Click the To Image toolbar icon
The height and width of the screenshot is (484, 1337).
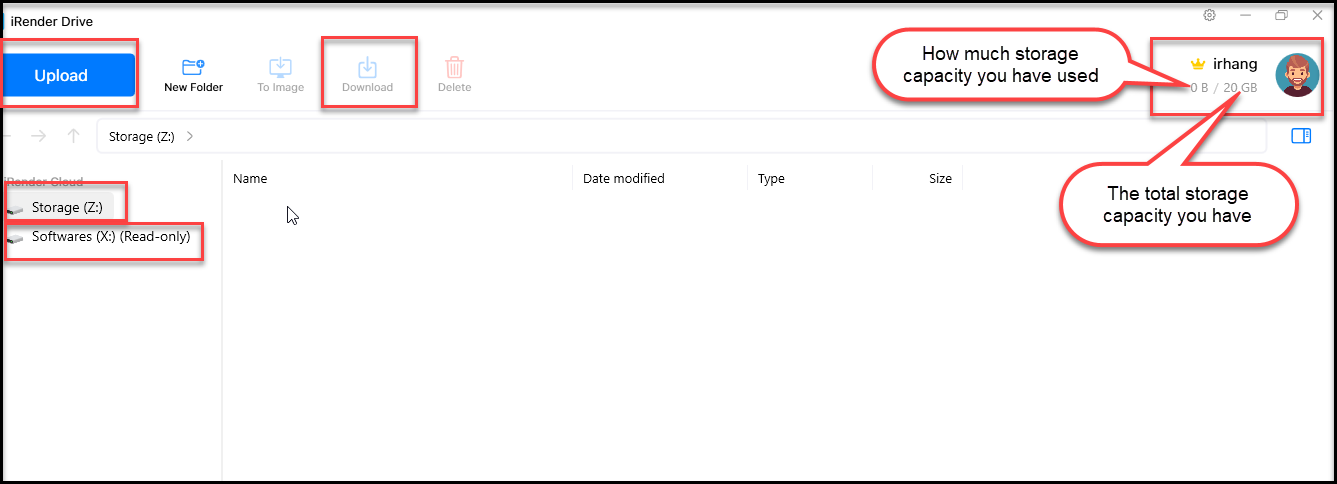(x=280, y=75)
